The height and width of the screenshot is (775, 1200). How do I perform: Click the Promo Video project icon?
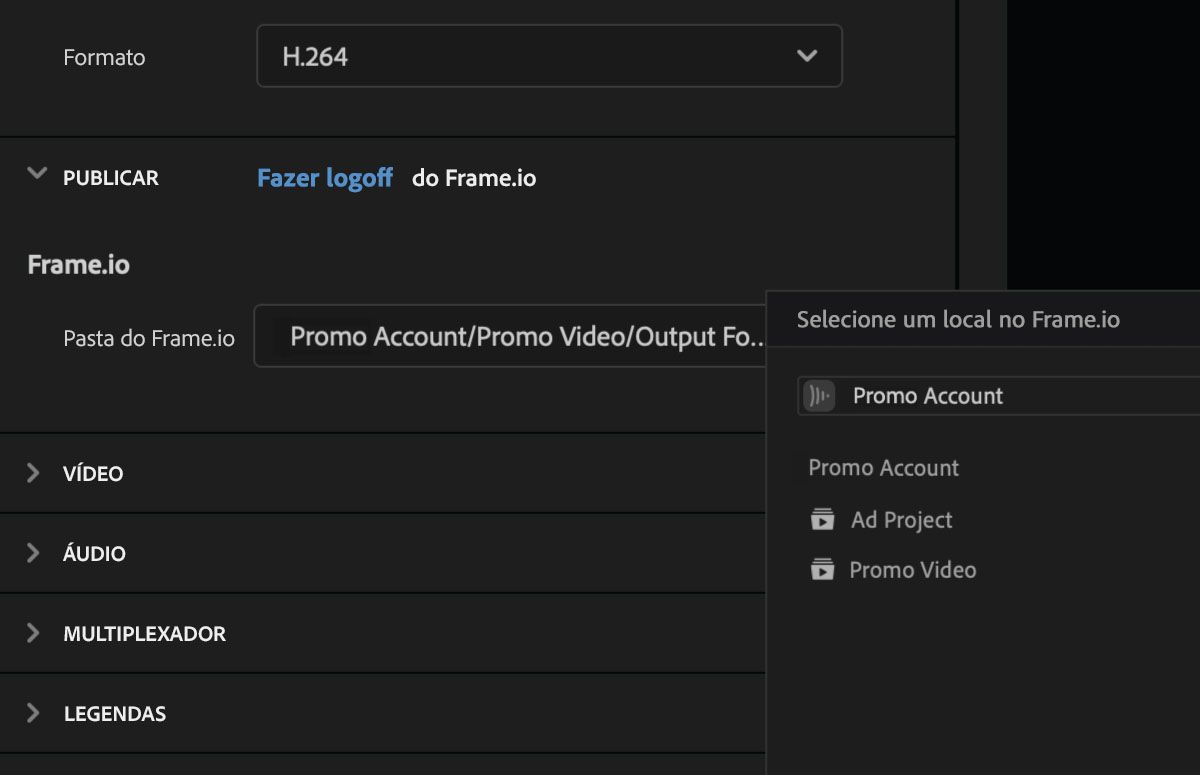(x=822, y=570)
